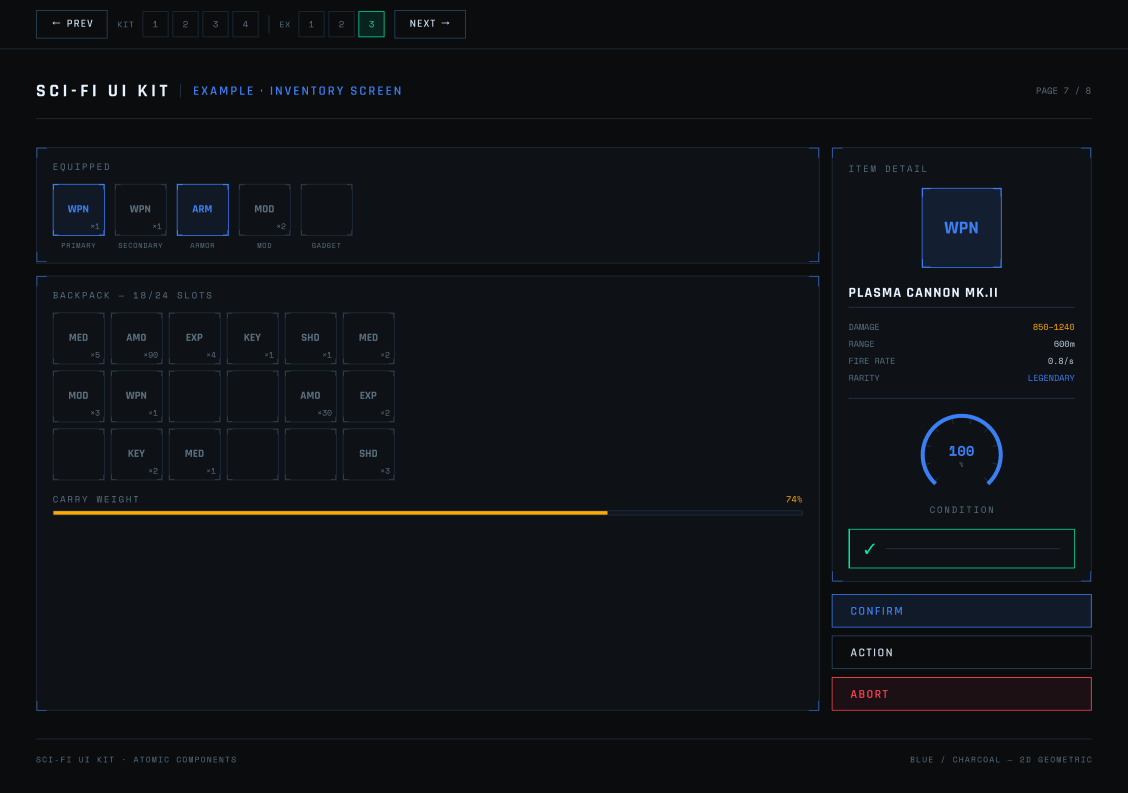Click the empty slot left of KEY ×2
1128x794 pixels.
coord(78,454)
